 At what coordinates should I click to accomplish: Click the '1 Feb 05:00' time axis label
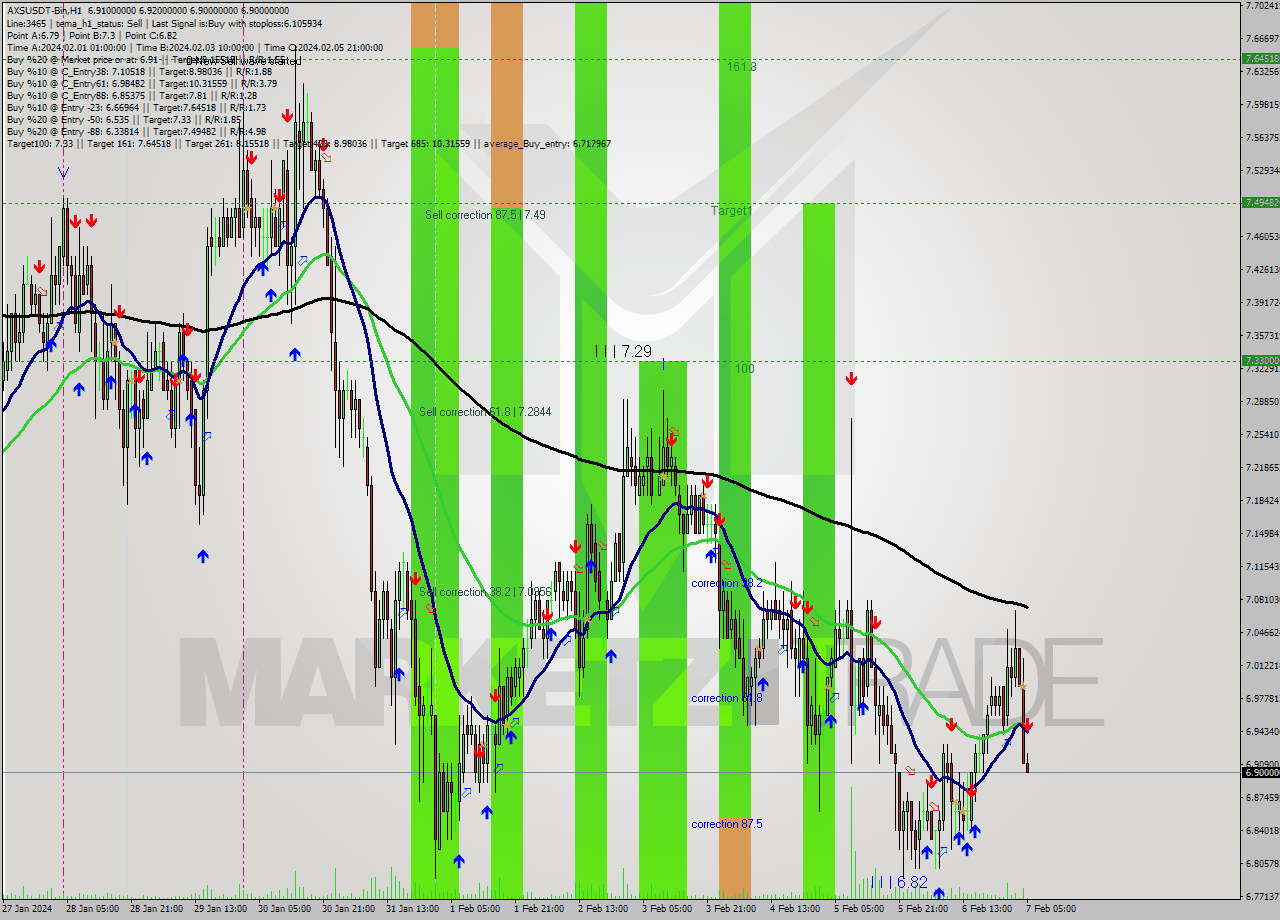(x=476, y=909)
